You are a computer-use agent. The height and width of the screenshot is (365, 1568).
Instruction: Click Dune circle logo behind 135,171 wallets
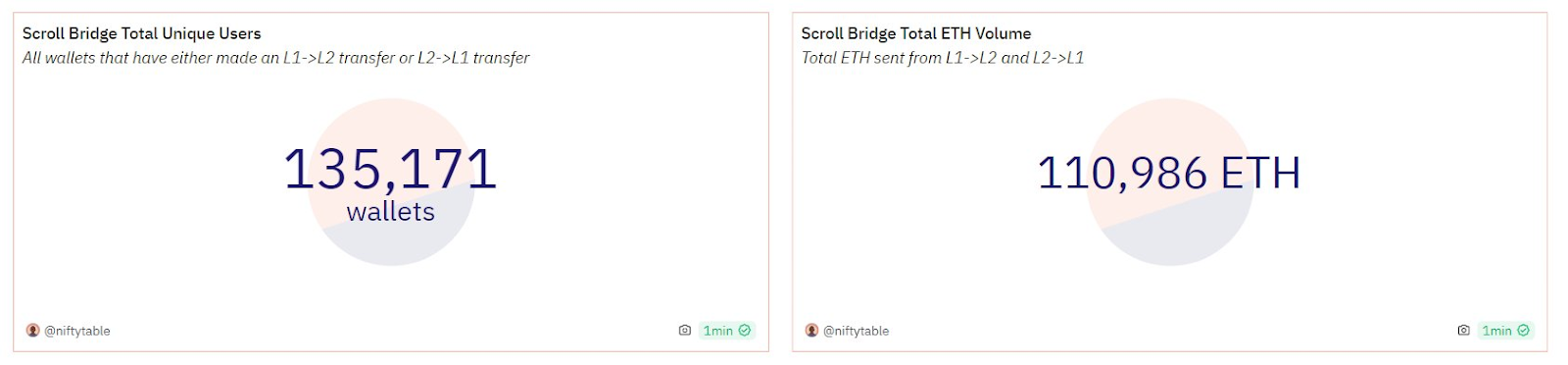(x=391, y=182)
